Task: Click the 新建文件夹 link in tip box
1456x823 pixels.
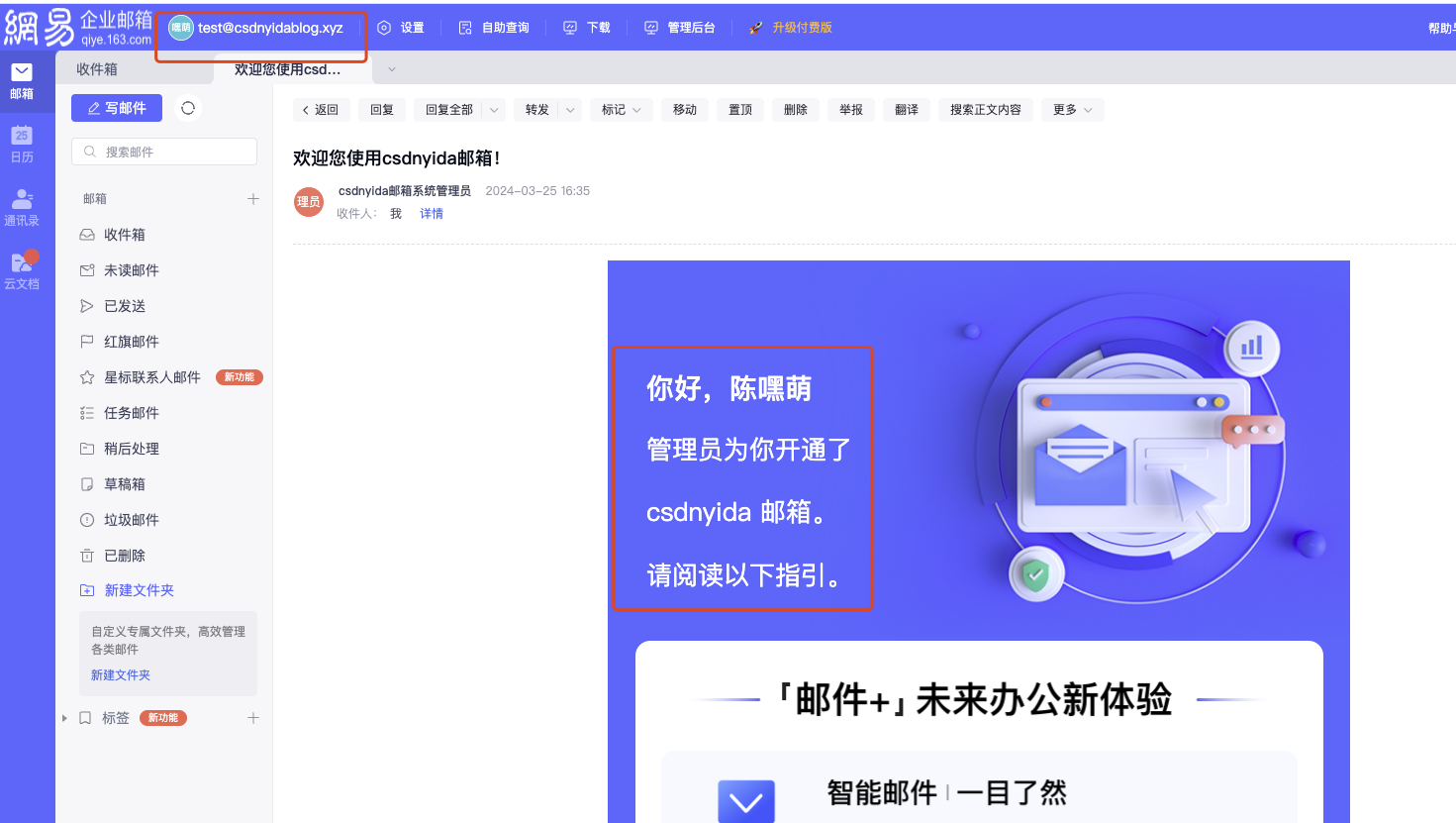Action: pyautogui.click(x=121, y=675)
